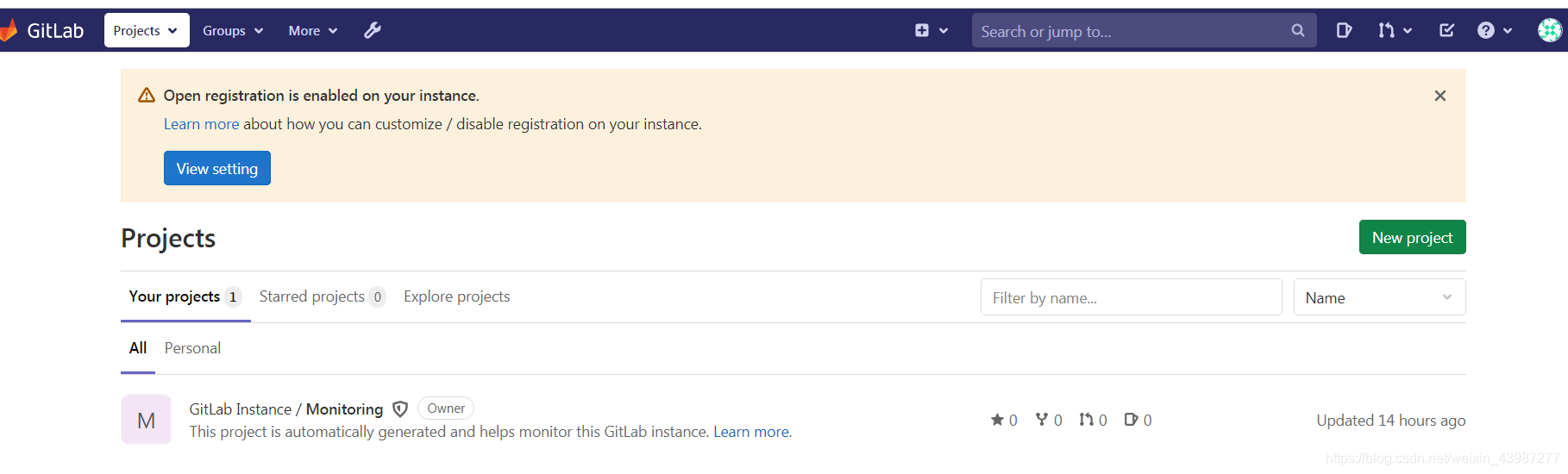Click the Projects page heading

click(x=168, y=238)
